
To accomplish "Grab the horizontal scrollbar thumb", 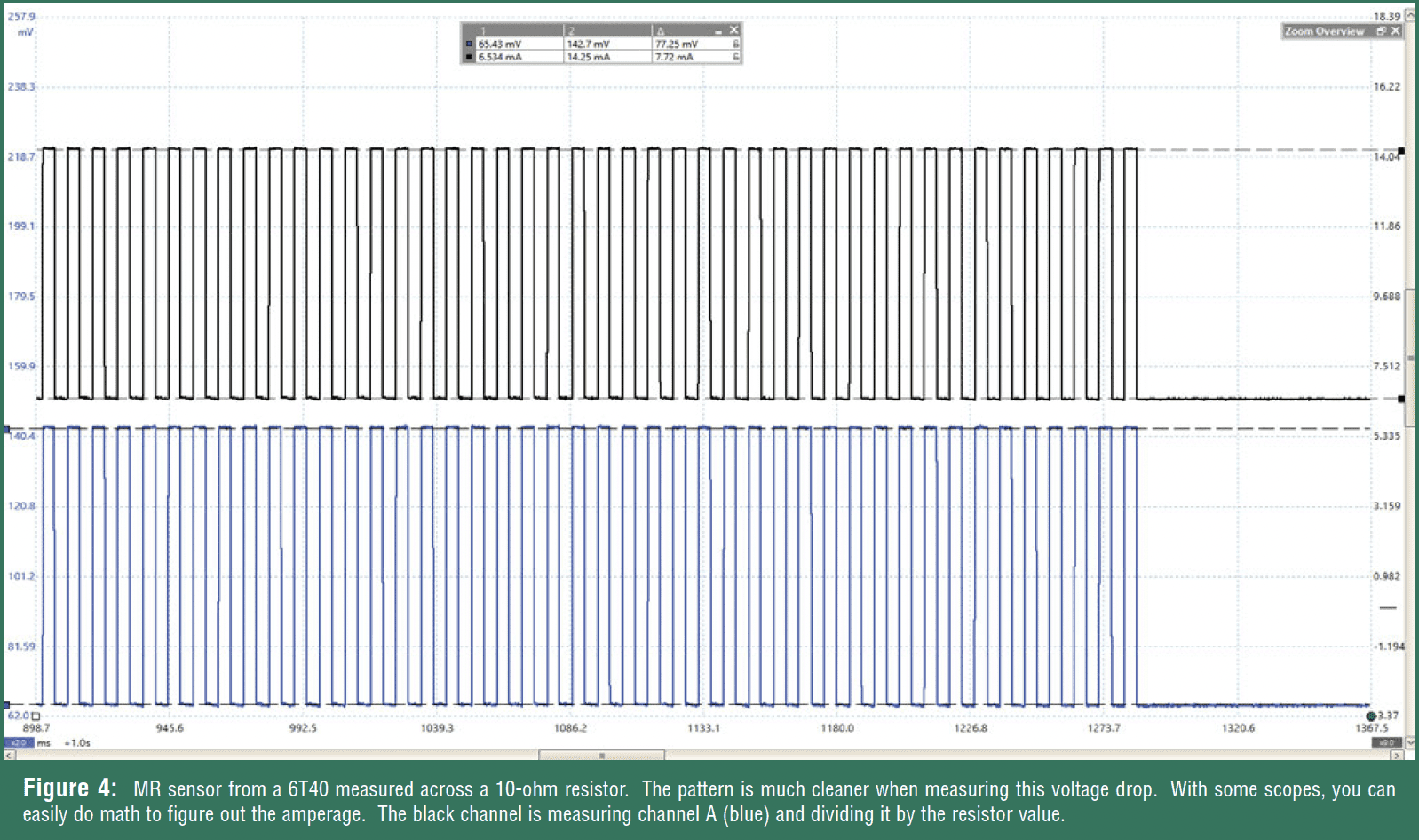I will [x=601, y=756].
